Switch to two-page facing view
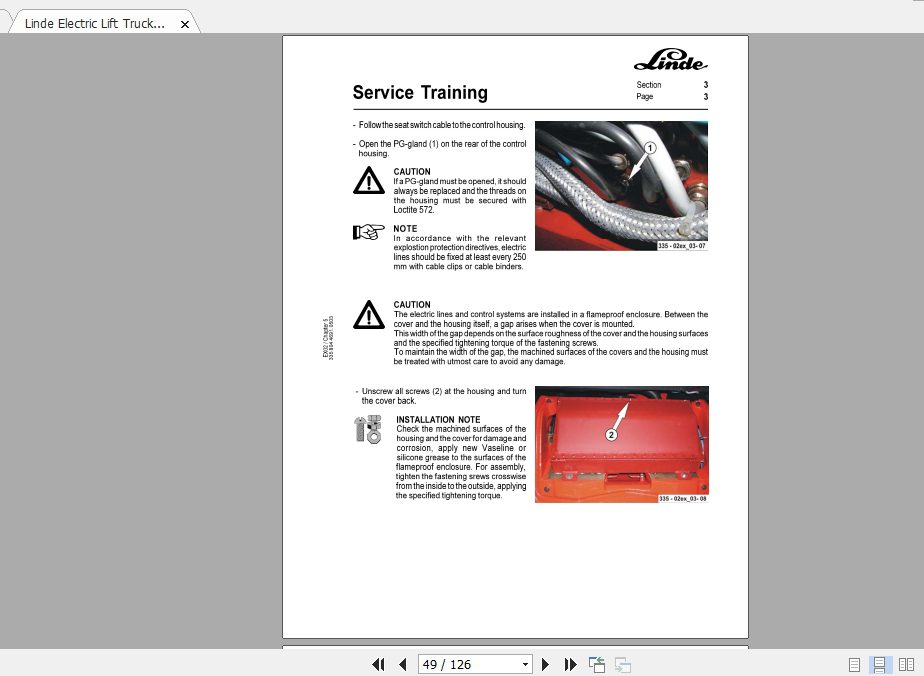The height and width of the screenshot is (676, 924). (x=906, y=665)
